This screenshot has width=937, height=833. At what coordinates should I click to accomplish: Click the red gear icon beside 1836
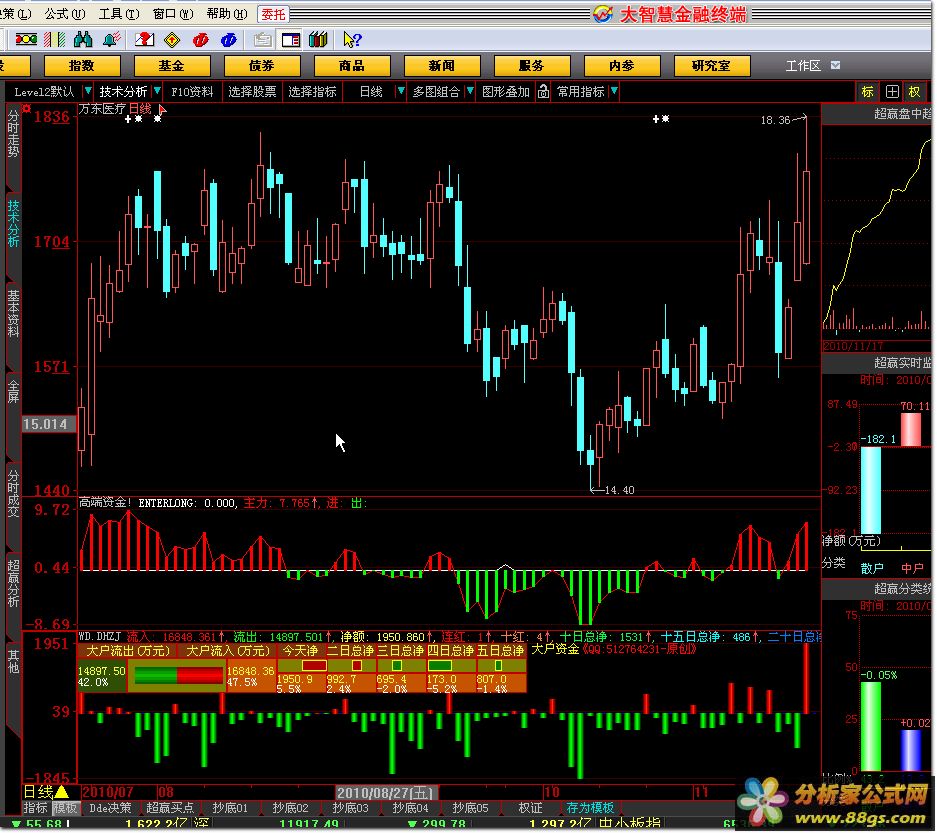26,108
